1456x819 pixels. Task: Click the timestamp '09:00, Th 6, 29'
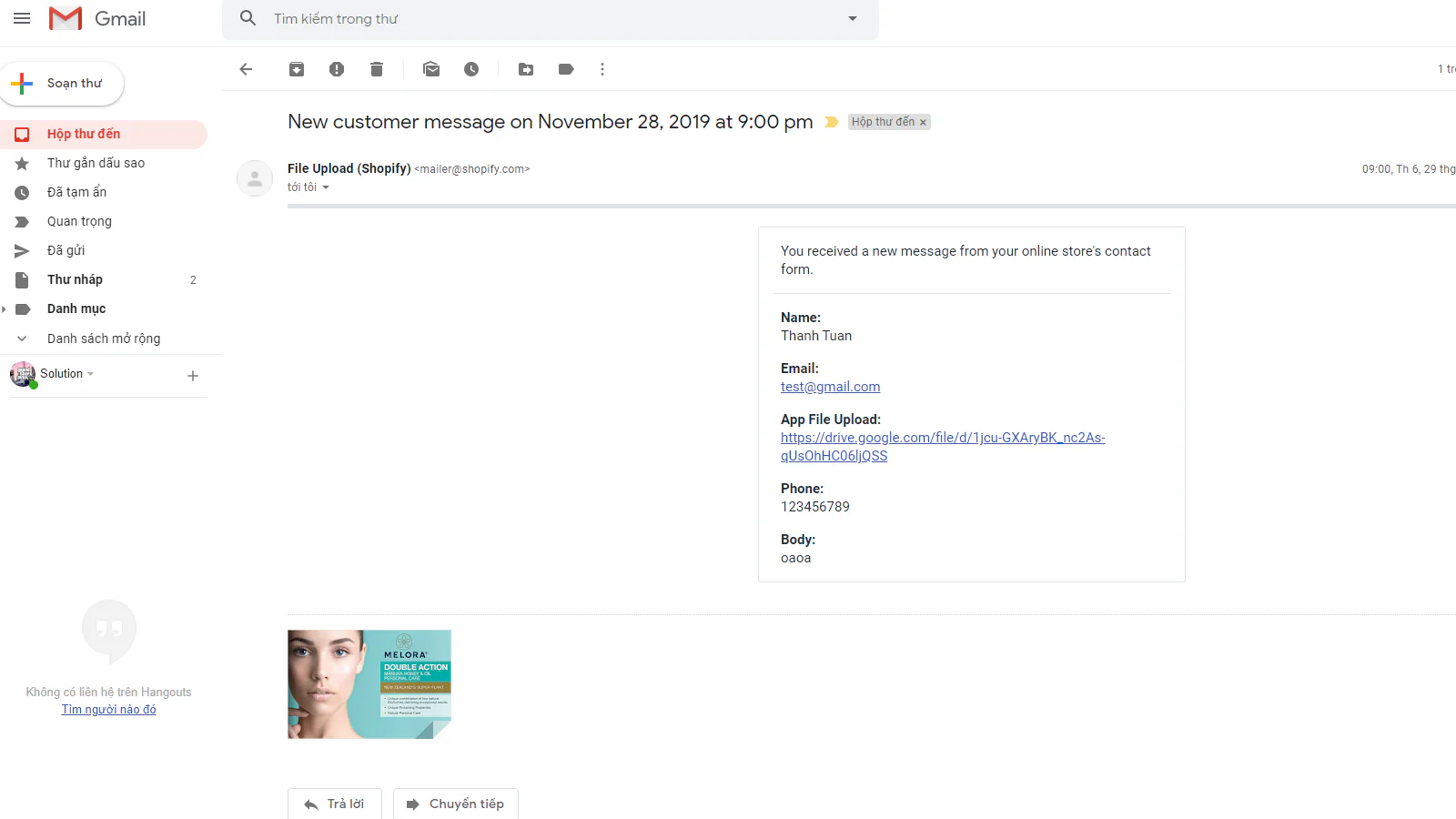[1409, 169]
